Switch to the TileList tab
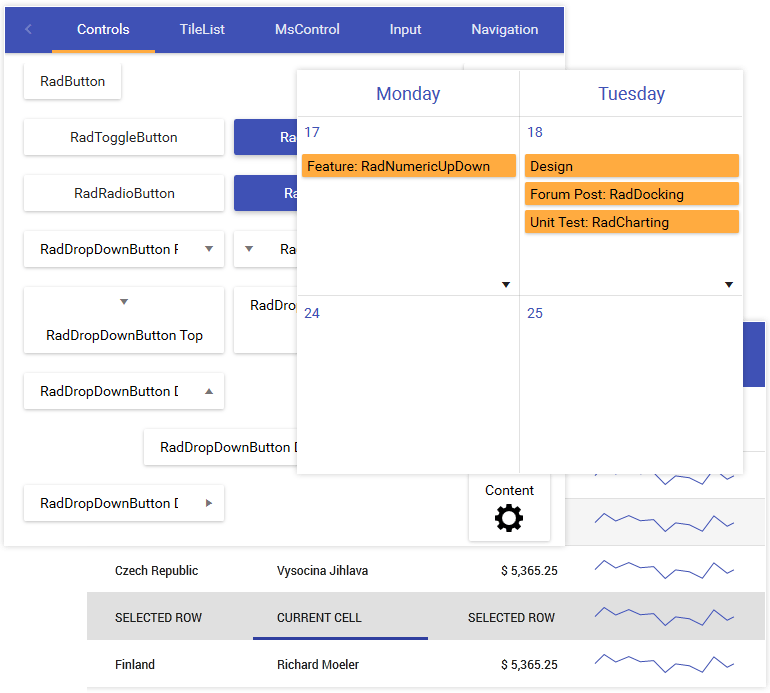The height and width of the screenshot is (693, 770). point(202,29)
